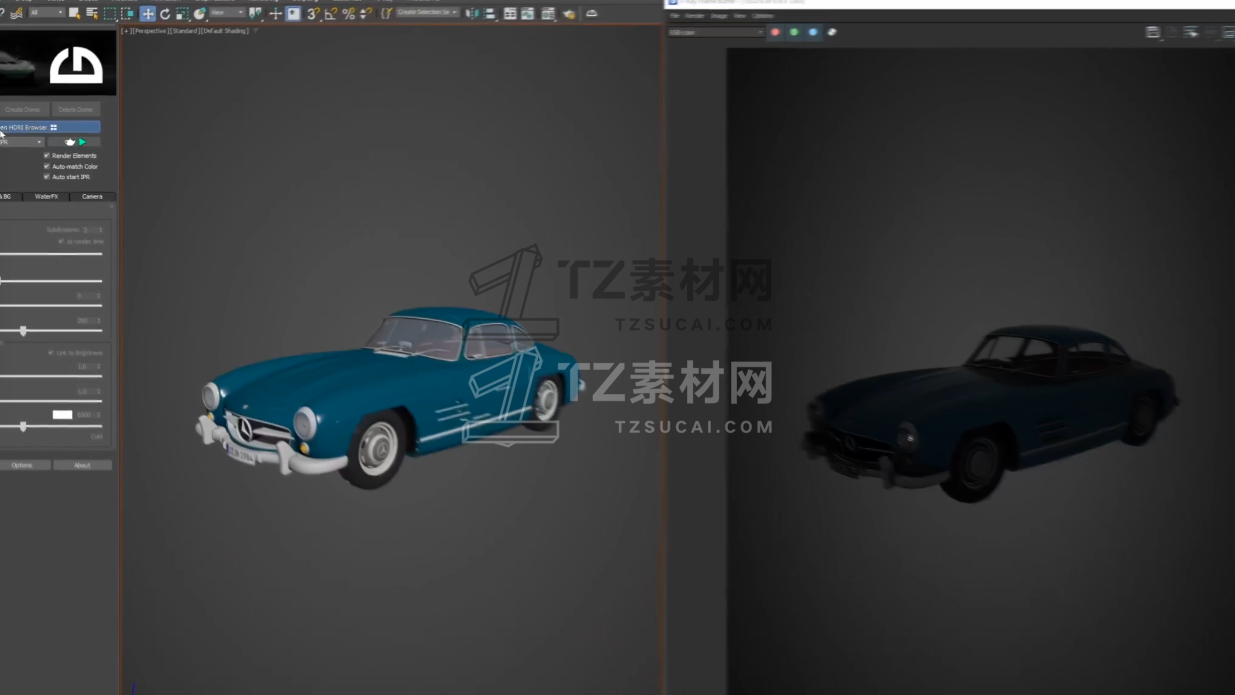Click the Use Pivot Point Center icon
The width and height of the screenshot is (1235, 695).
pos(256,13)
